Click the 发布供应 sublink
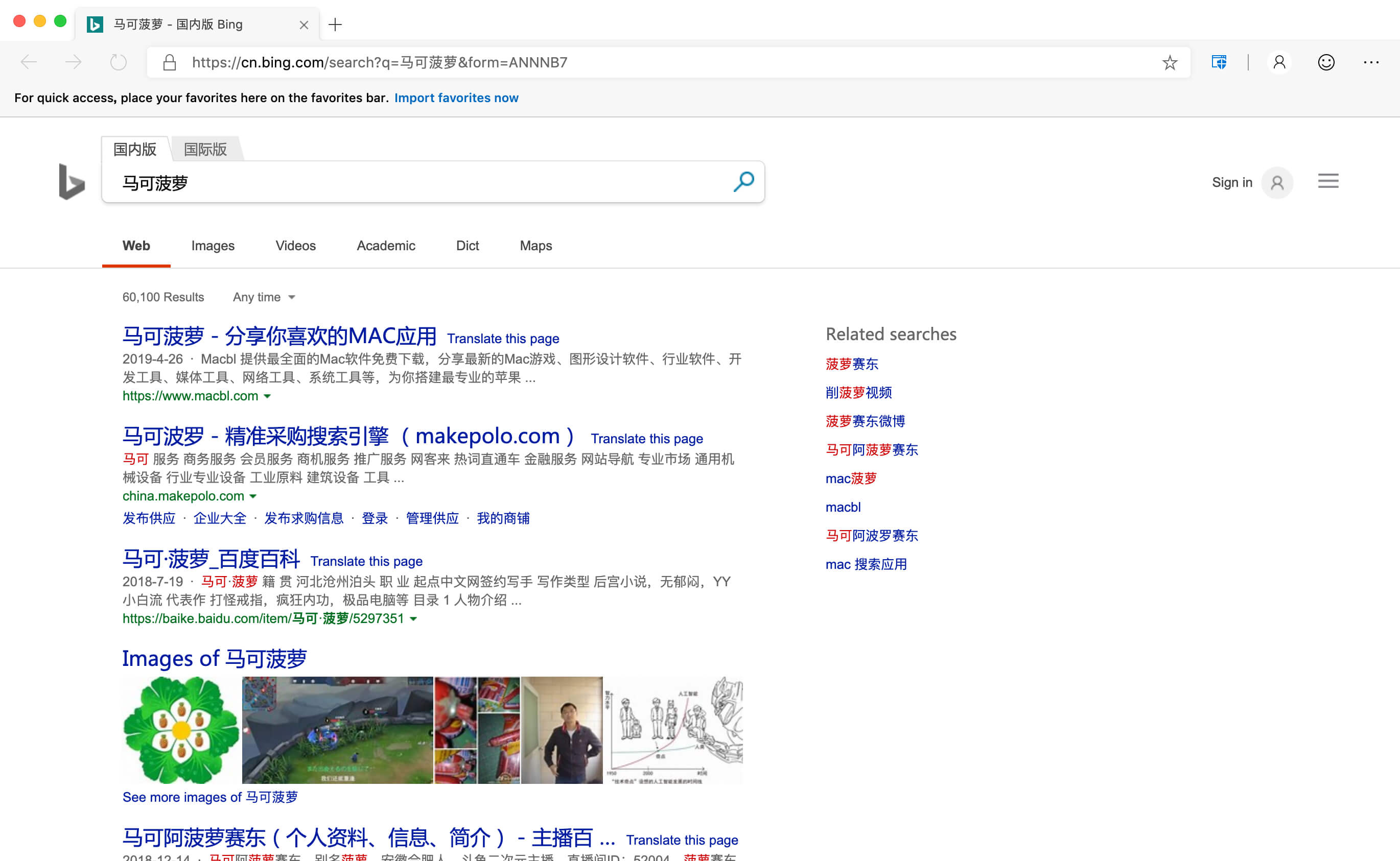Image resolution: width=1400 pixels, height=861 pixels. (149, 518)
